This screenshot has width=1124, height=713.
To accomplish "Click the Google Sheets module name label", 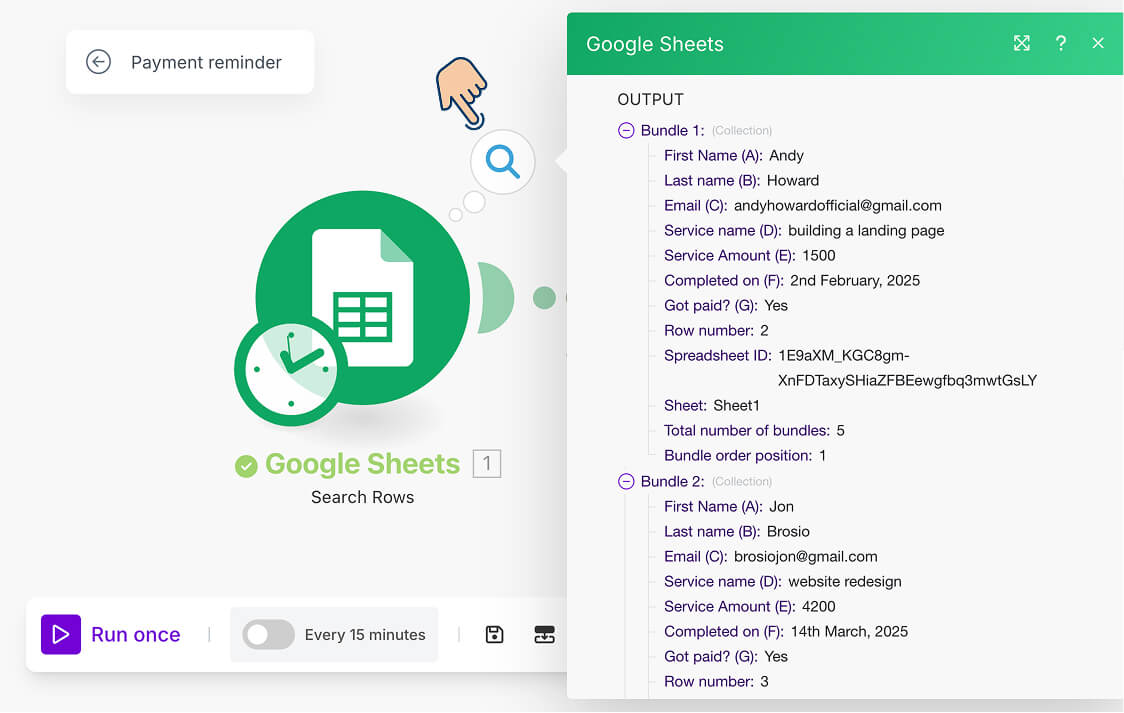I will [363, 464].
